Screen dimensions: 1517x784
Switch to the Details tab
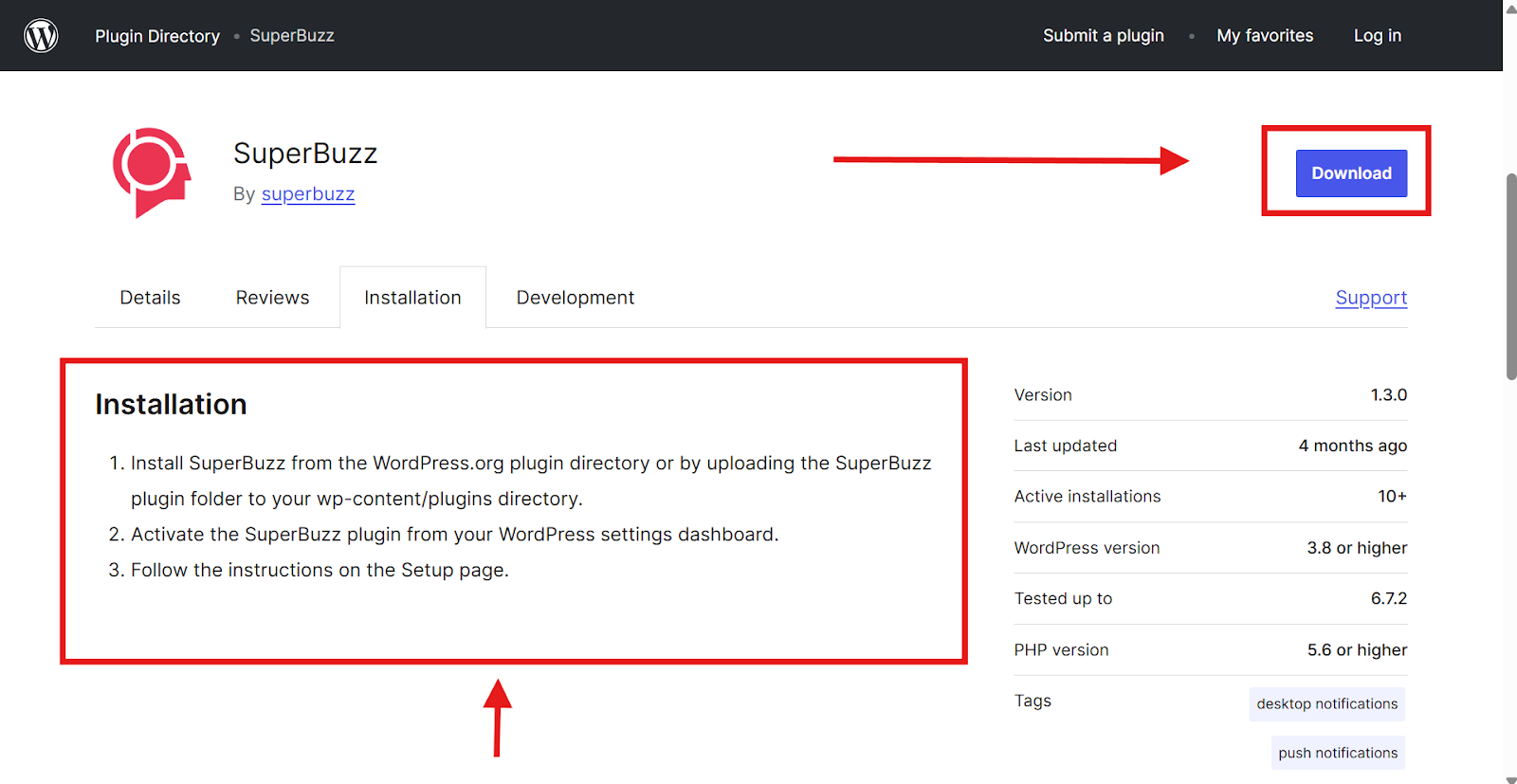click(x=150, y=298)
